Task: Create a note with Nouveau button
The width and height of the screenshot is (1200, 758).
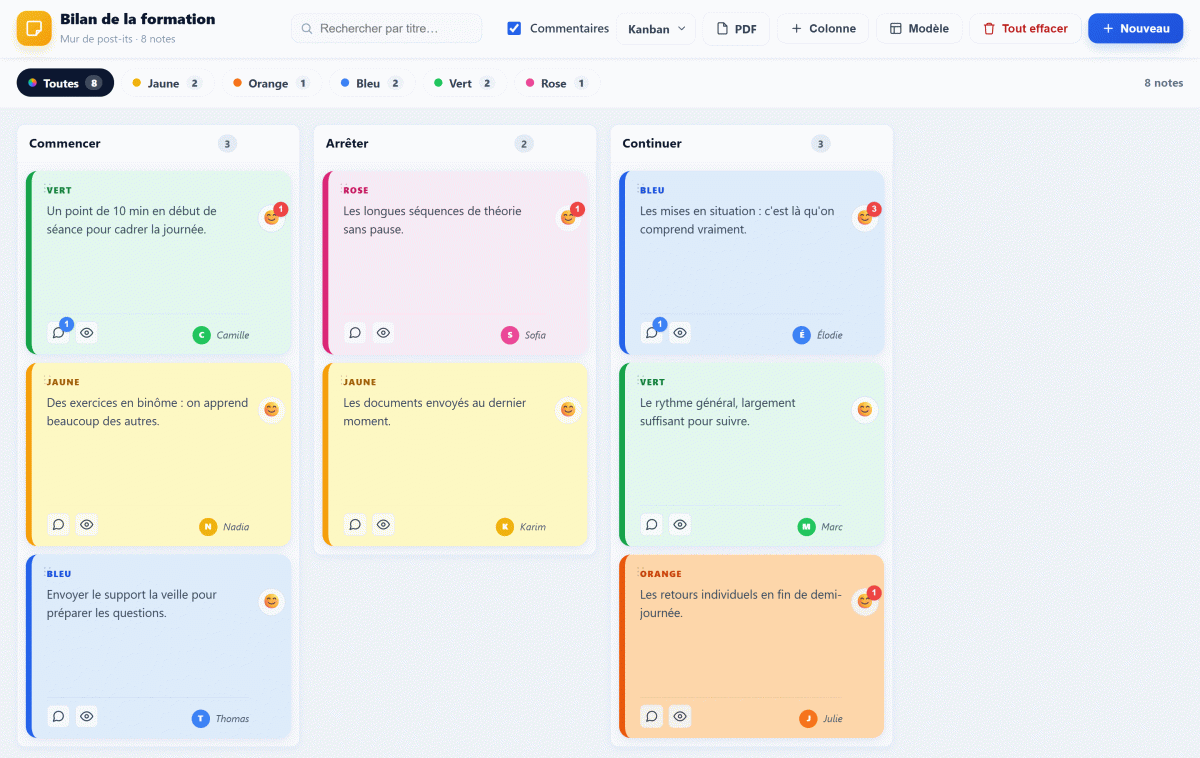Action: (x=1135, y=29)
